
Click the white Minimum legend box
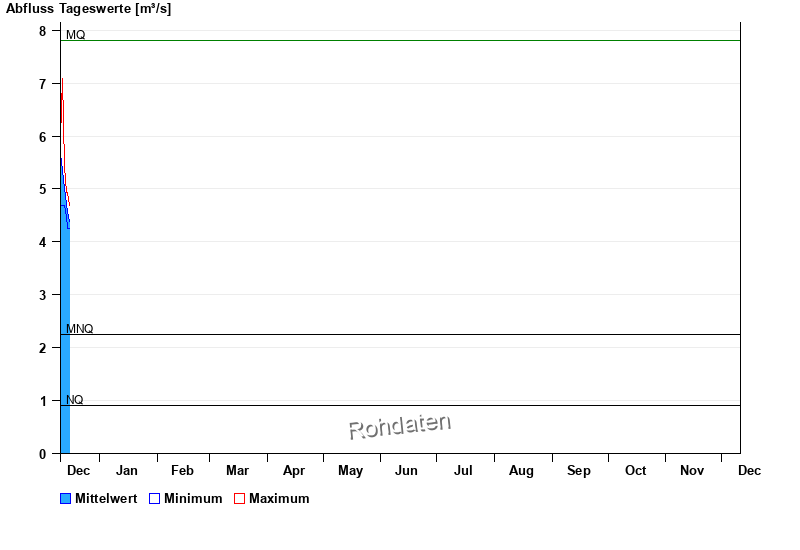[x=155, y=499]
